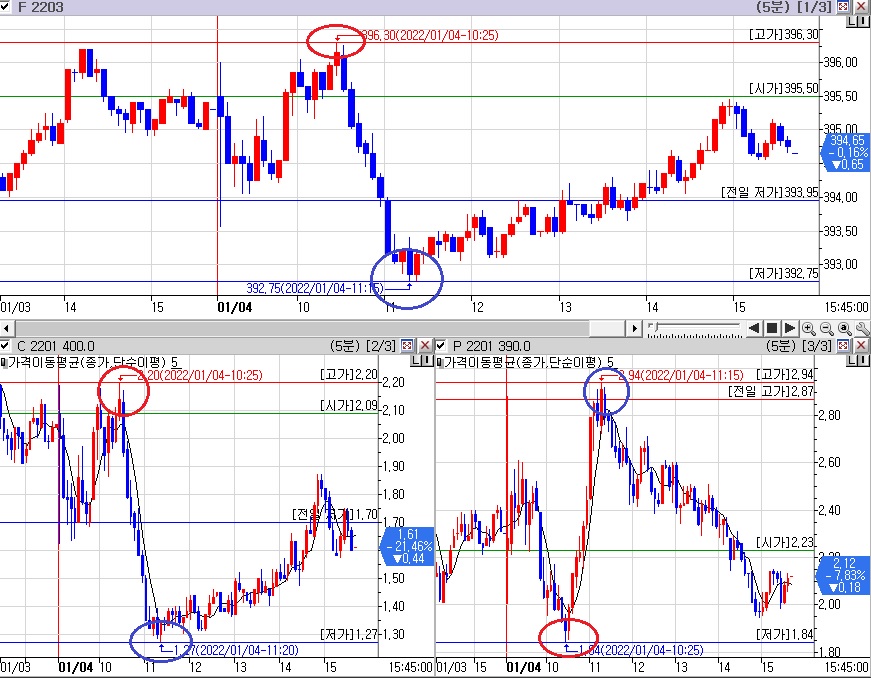Zoom out the chart with magnifier minus
Image resolution: width=871 pixels, height=678 pixels.
pyautogui.click(x=826, y=329)
